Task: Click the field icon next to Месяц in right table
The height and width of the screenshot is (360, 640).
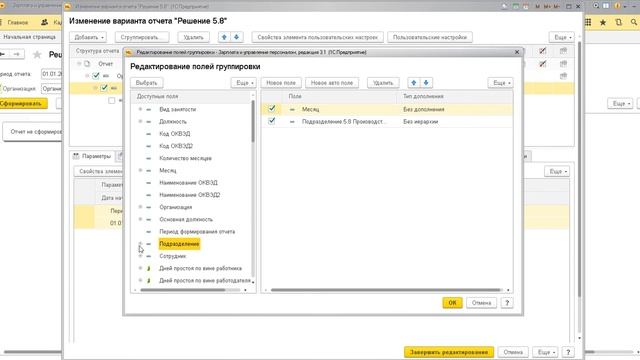Action: tap(292, 109)
